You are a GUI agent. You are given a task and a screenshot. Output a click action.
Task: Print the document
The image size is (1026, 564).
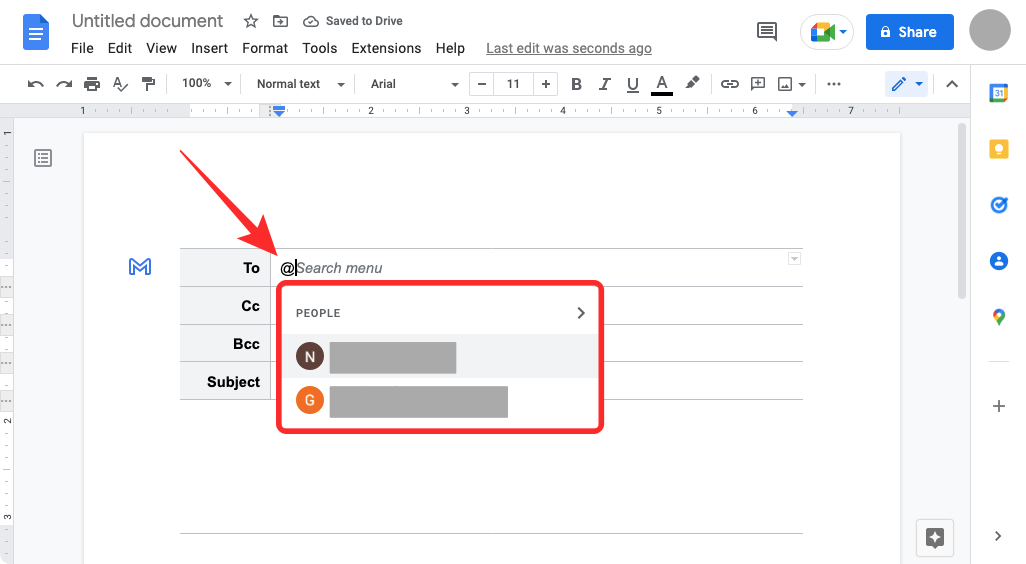click(x=92, y=84)
